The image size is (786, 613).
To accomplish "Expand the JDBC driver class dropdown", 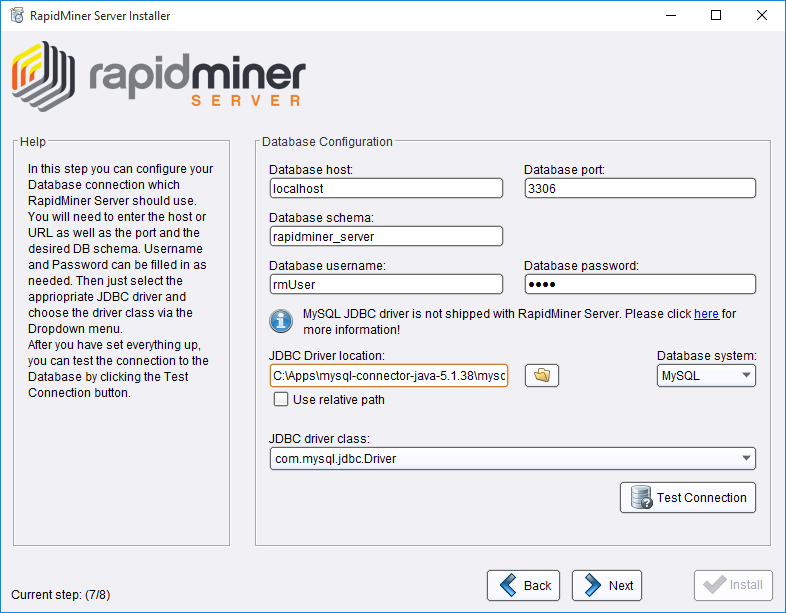I will pos(512,459).
